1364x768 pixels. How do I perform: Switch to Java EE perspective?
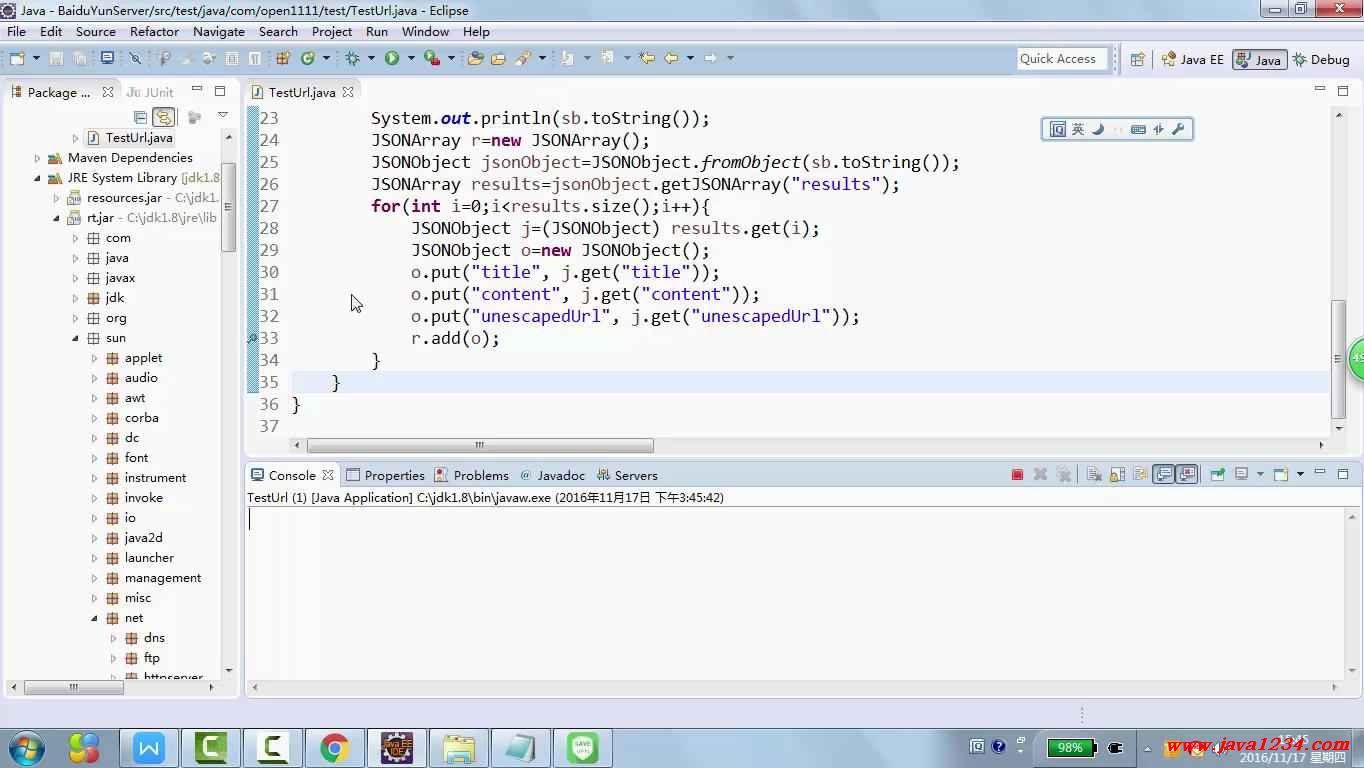[1192, 59]
